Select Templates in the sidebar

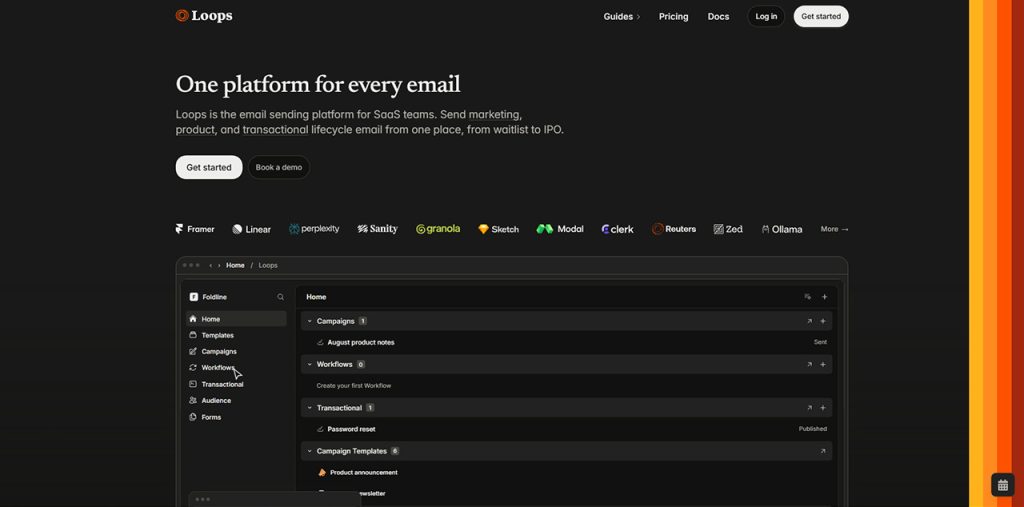236,335
